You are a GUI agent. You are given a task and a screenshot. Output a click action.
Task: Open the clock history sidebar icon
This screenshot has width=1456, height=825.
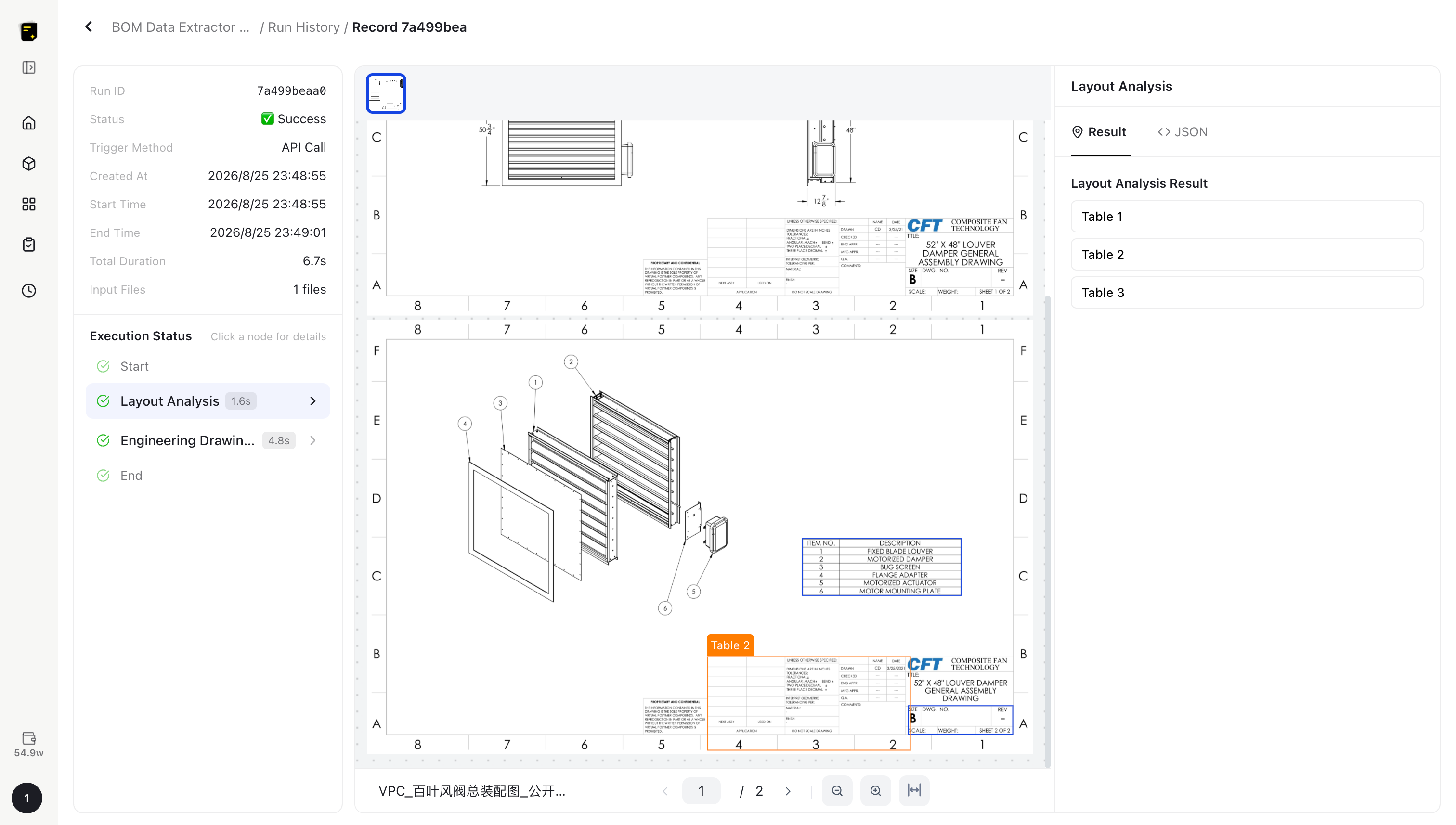[29, 291]
